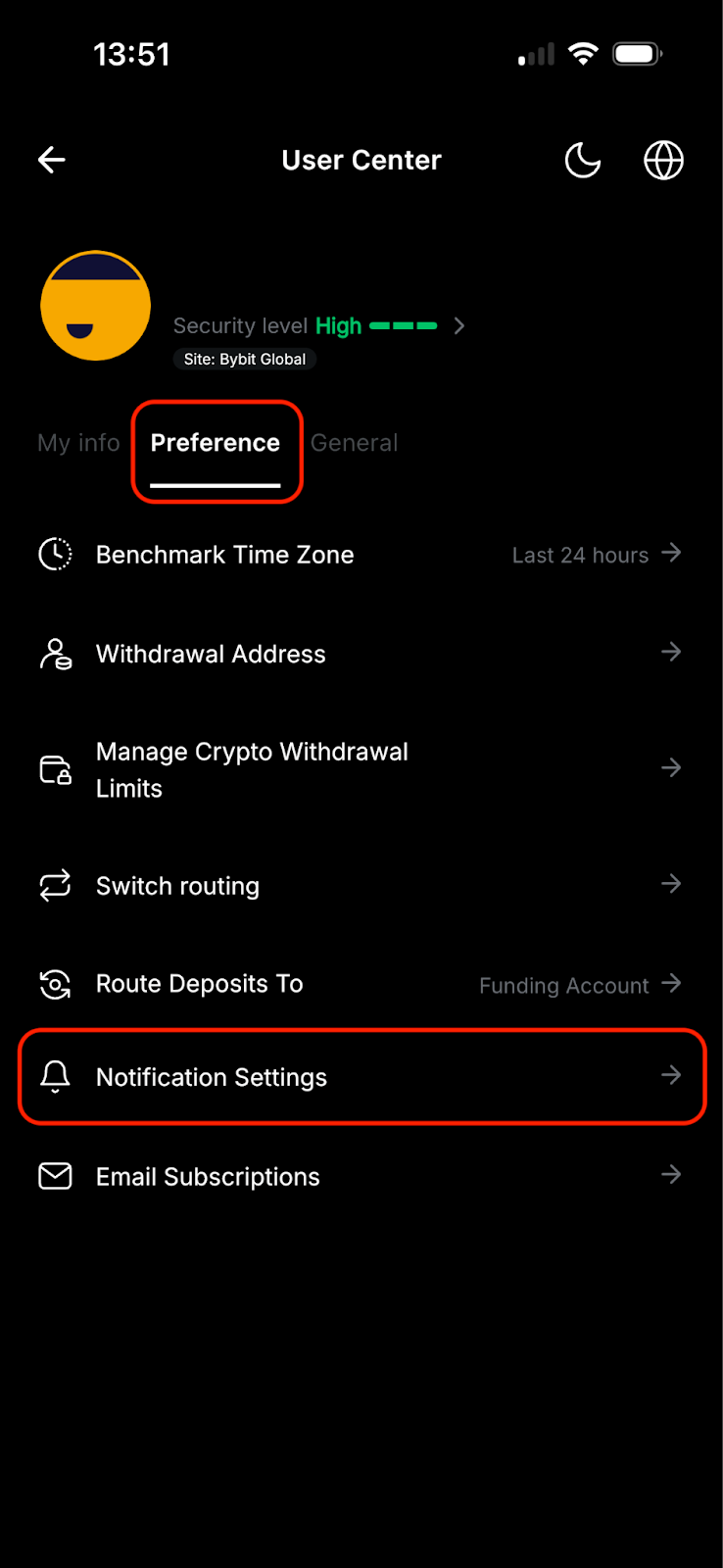Expand the Security level chevron
The height and width of the screenshot is (1568, 723).
[459, 325]
